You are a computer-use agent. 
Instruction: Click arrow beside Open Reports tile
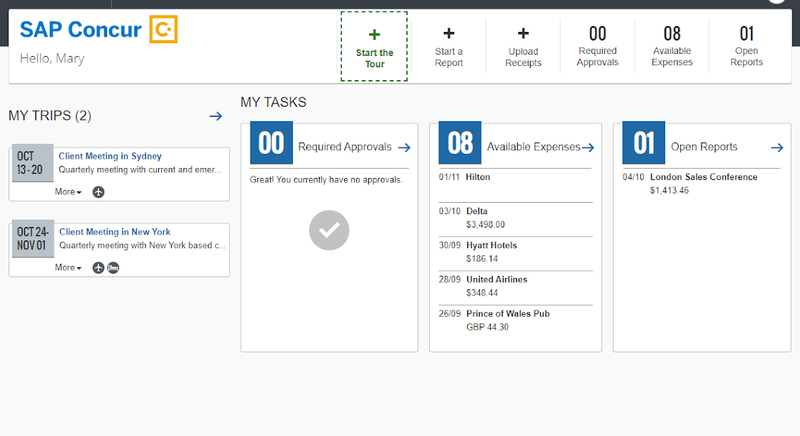(x=777, y=147)
